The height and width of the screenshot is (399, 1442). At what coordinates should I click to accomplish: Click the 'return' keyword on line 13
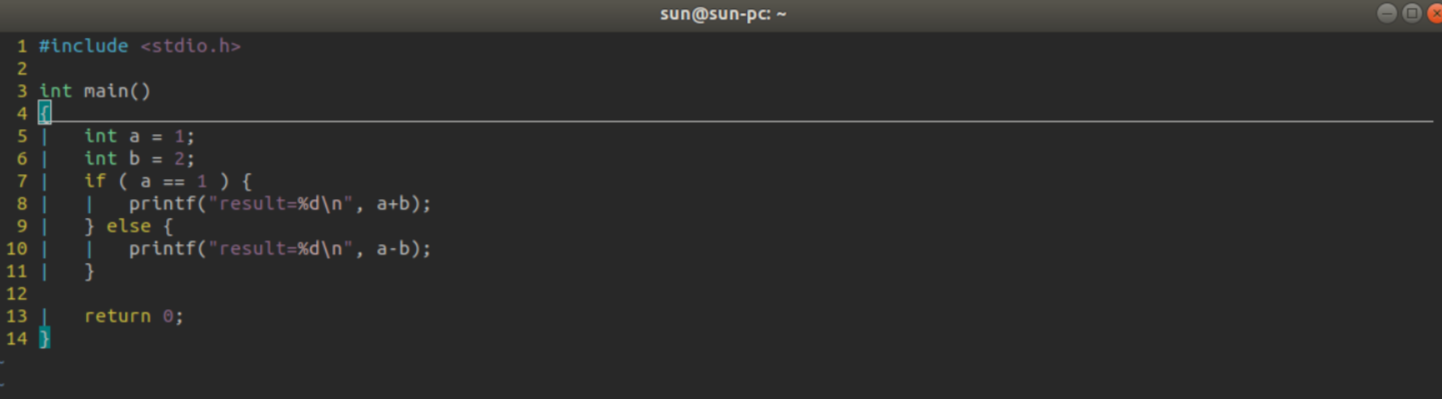click(117, 316)
